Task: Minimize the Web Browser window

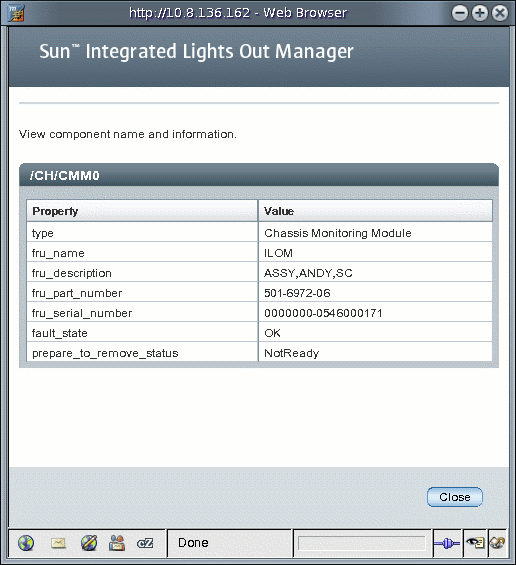Action: tap(459, 13)
